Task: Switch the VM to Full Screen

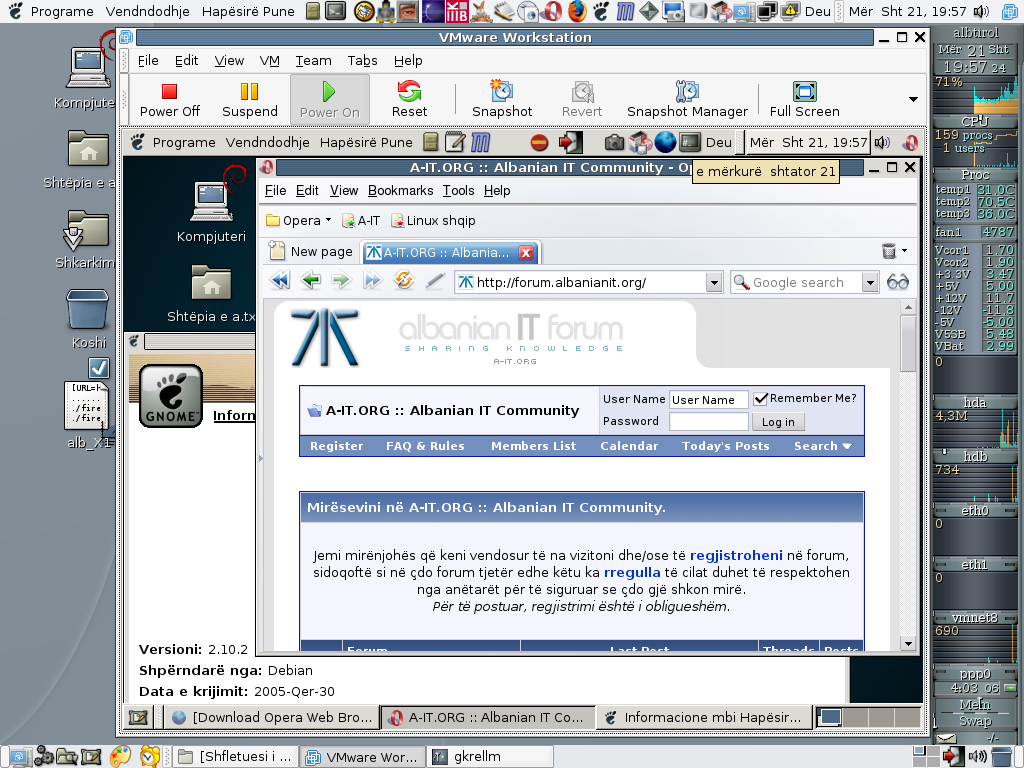Action: coord(805,99)
